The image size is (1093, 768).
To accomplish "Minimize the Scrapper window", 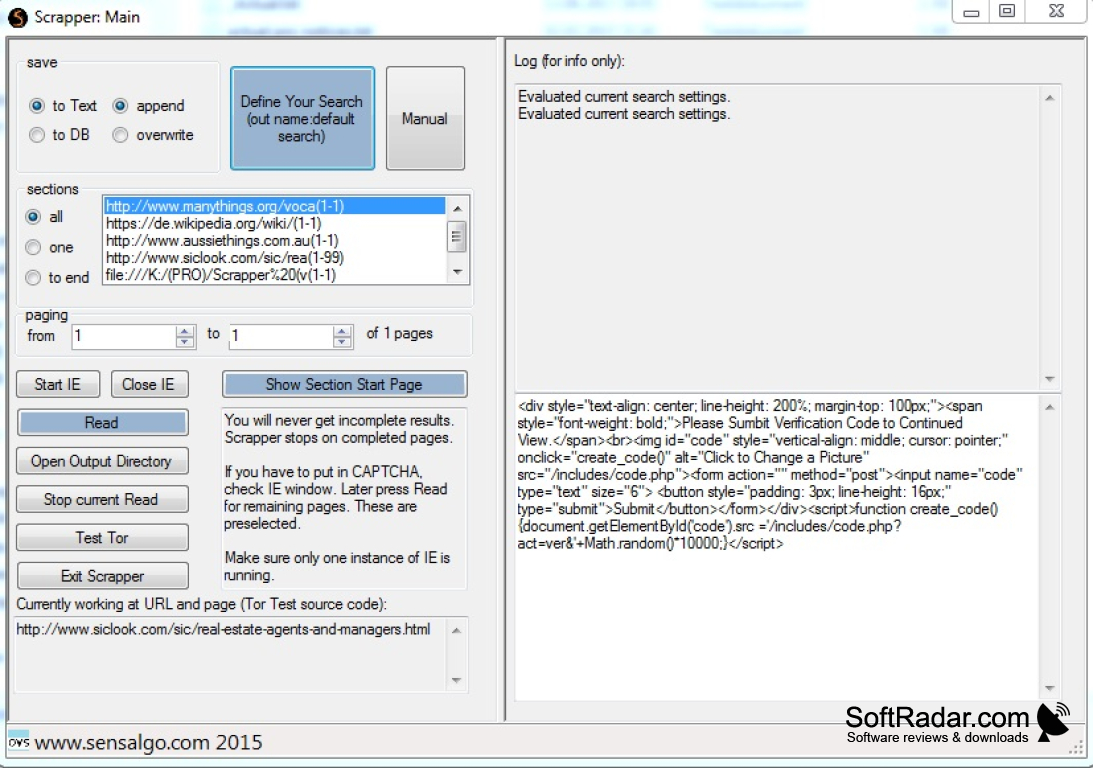I will [971, 12].
